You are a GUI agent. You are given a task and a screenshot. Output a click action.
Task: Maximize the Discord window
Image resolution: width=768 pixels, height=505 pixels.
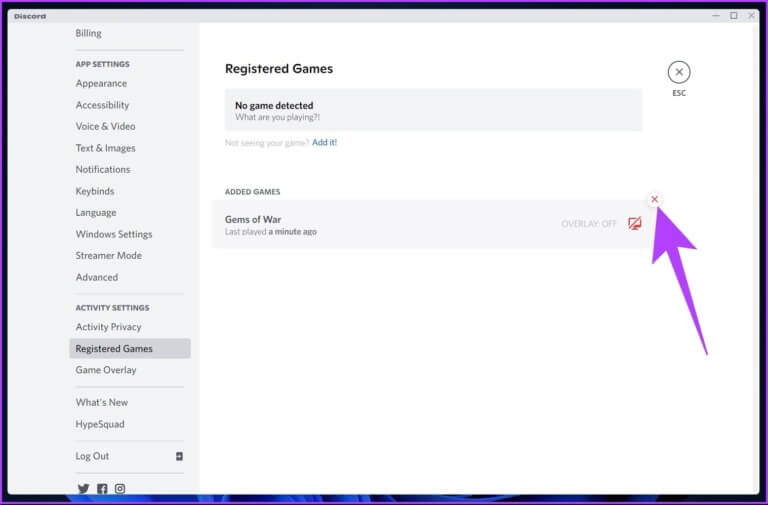[733, 16]
